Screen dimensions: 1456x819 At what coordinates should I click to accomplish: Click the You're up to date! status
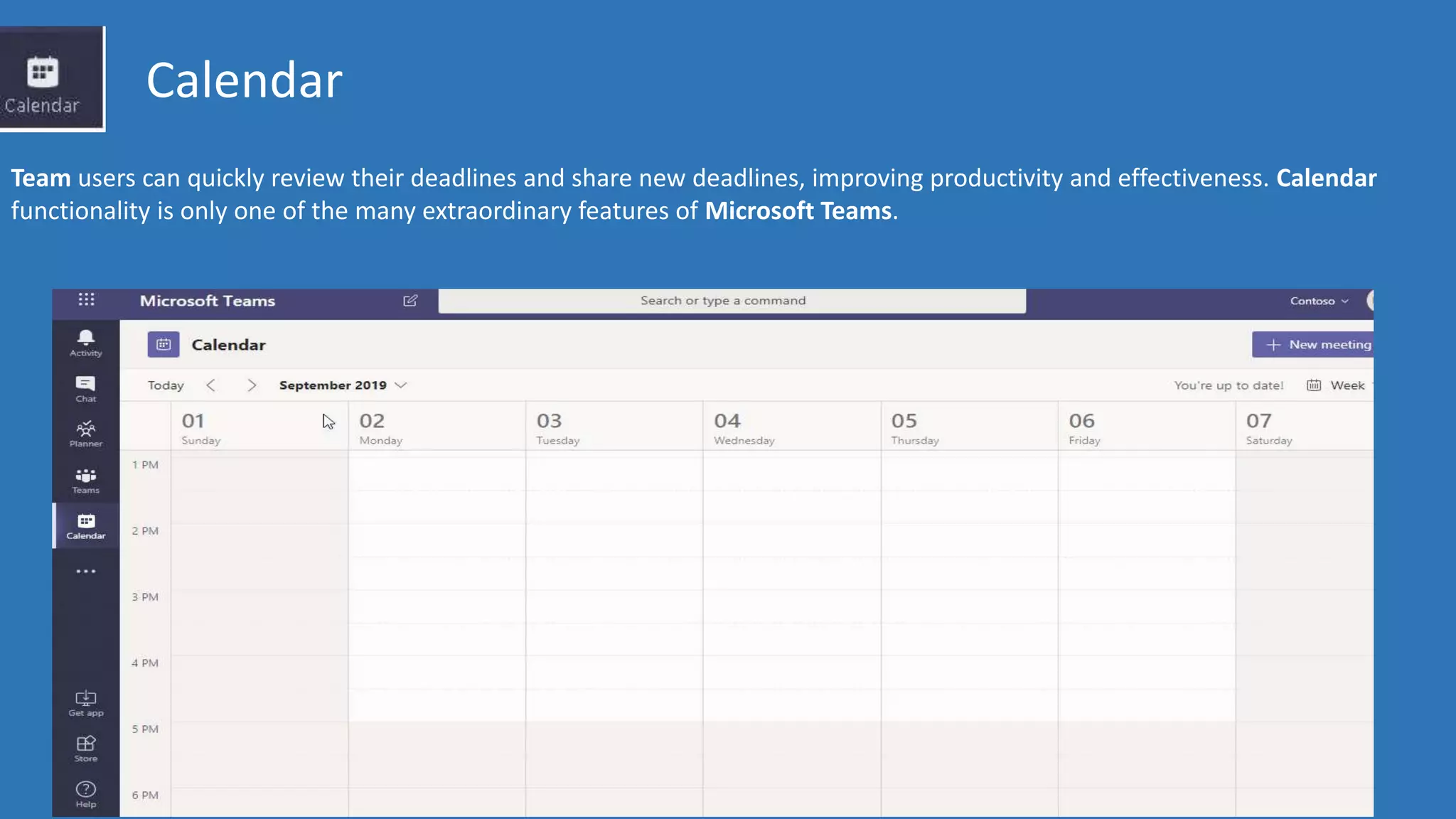coord(1229,385)
